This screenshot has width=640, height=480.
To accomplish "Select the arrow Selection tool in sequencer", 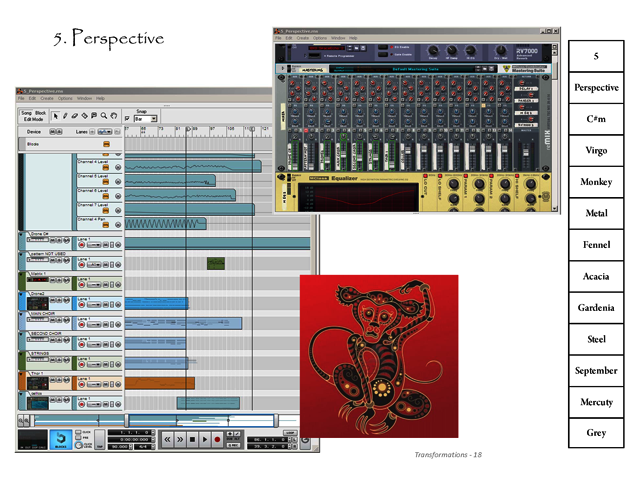I will click(x=56, y=116).
